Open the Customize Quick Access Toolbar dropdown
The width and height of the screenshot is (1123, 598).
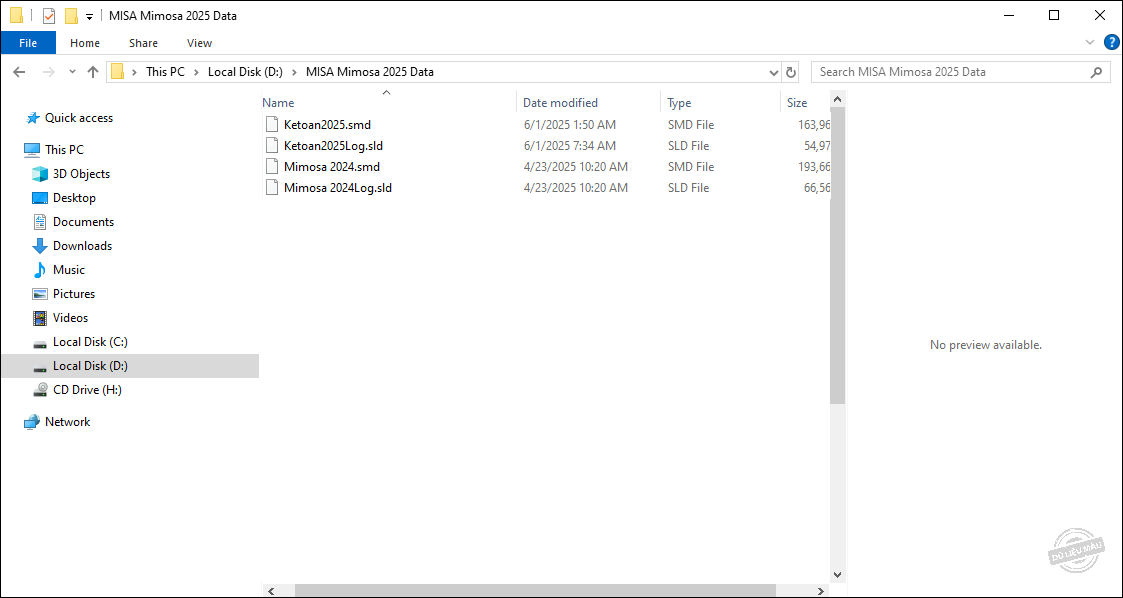(90, 16)
